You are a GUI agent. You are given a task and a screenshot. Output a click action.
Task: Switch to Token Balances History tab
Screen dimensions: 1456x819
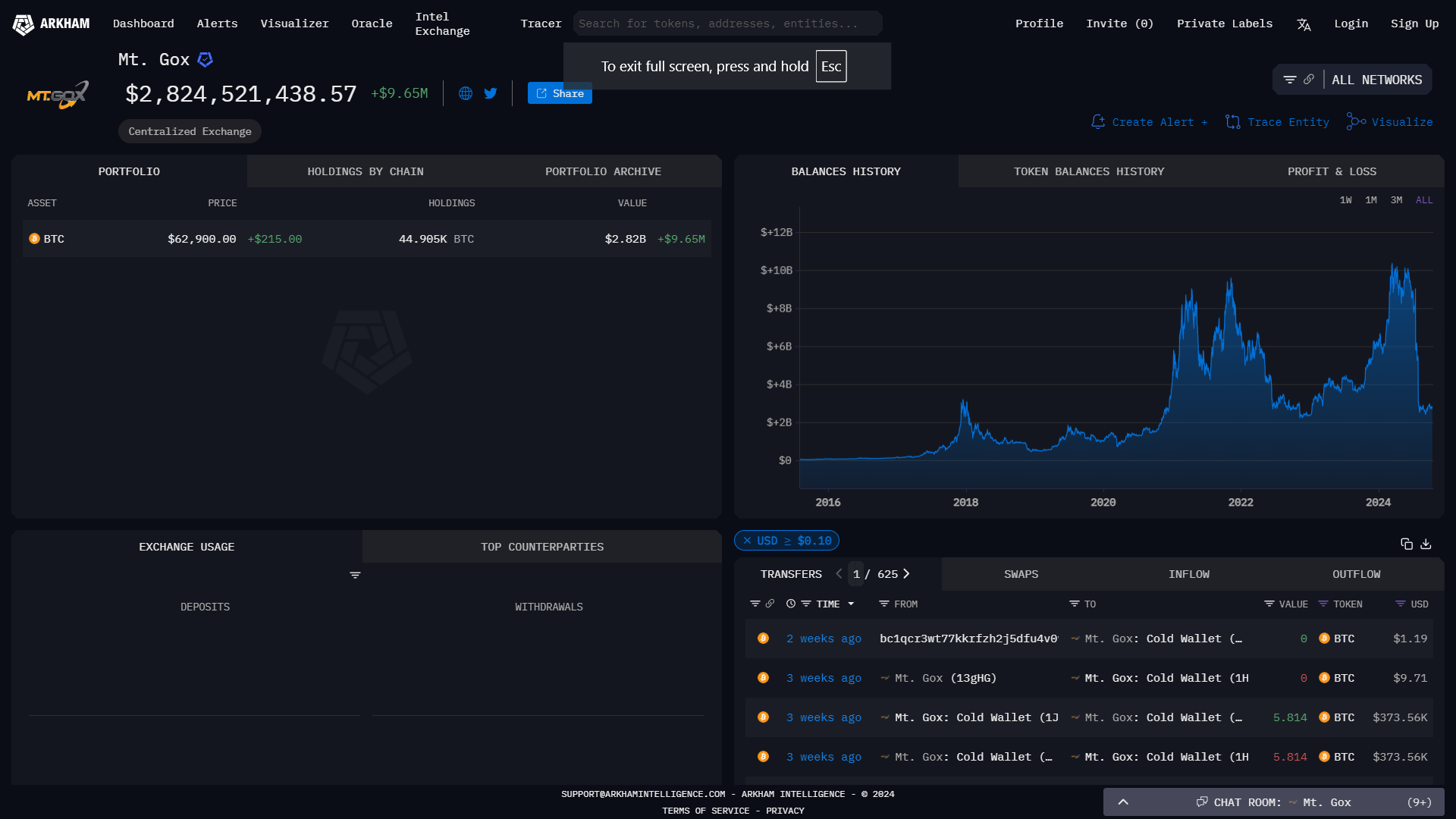1089,171
